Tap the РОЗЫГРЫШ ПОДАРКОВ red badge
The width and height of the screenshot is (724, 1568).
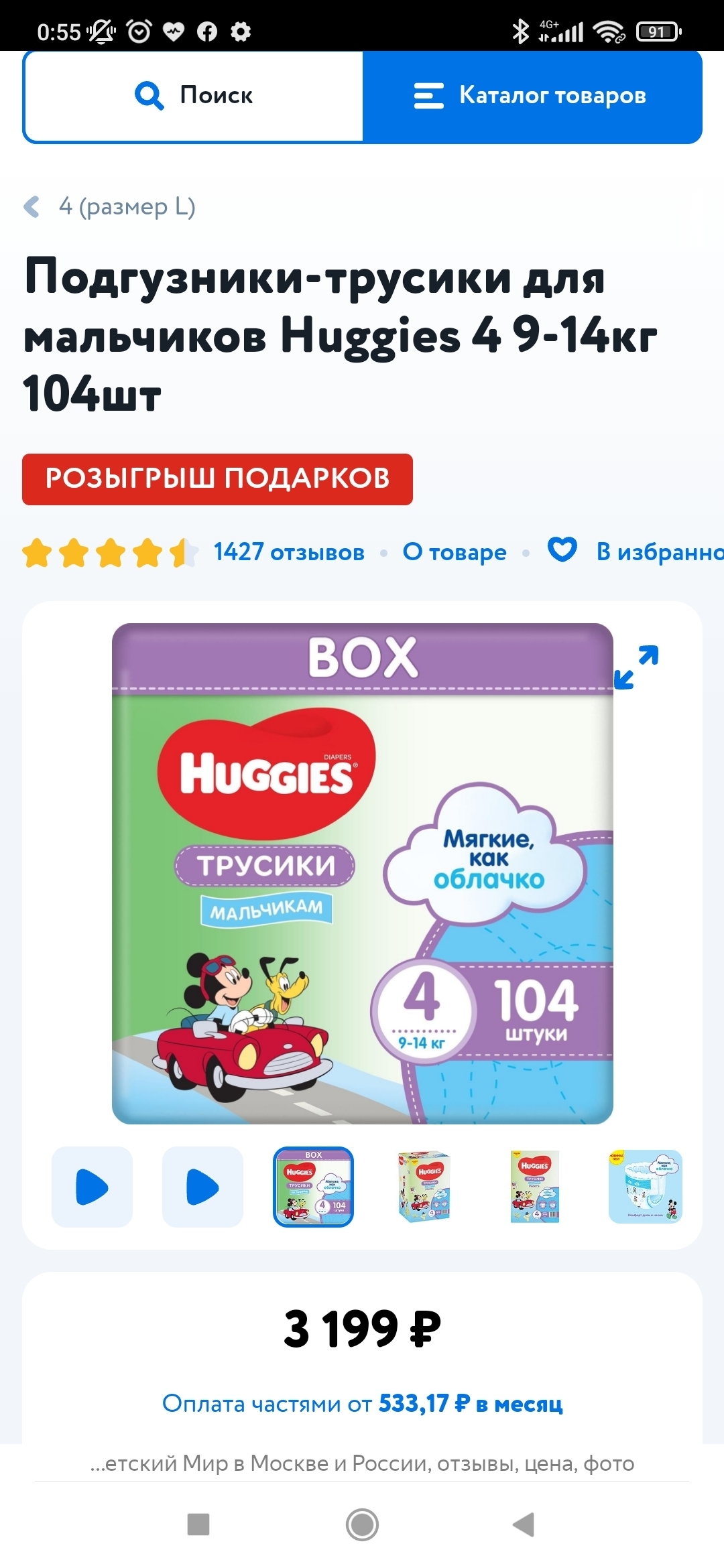217,479
